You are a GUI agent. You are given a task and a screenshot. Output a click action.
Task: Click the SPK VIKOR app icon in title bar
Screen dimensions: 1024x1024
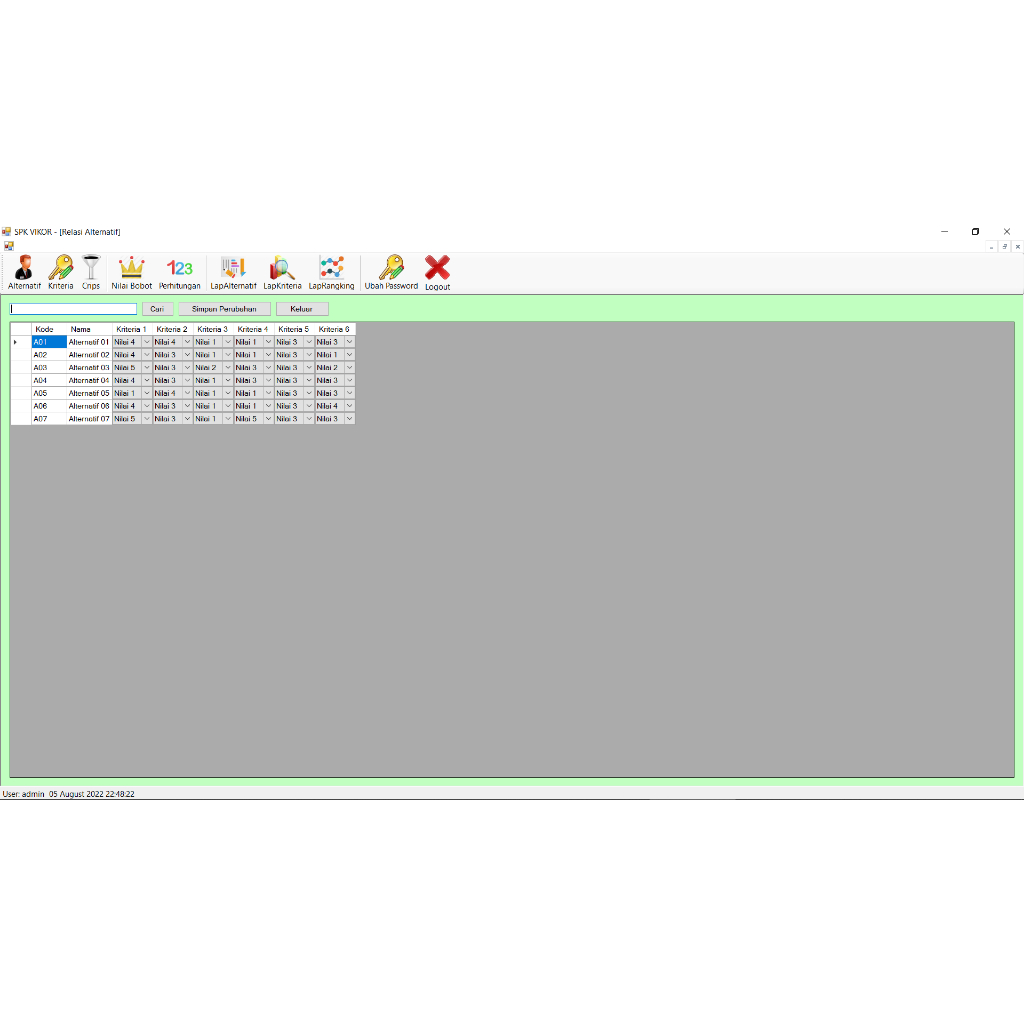coord(7,232)
